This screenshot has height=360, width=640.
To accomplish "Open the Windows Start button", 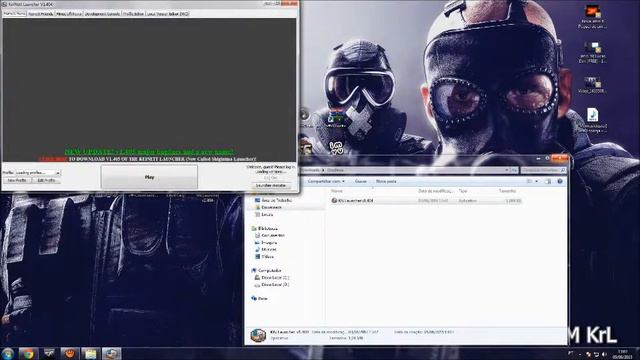I will [8, 353].
